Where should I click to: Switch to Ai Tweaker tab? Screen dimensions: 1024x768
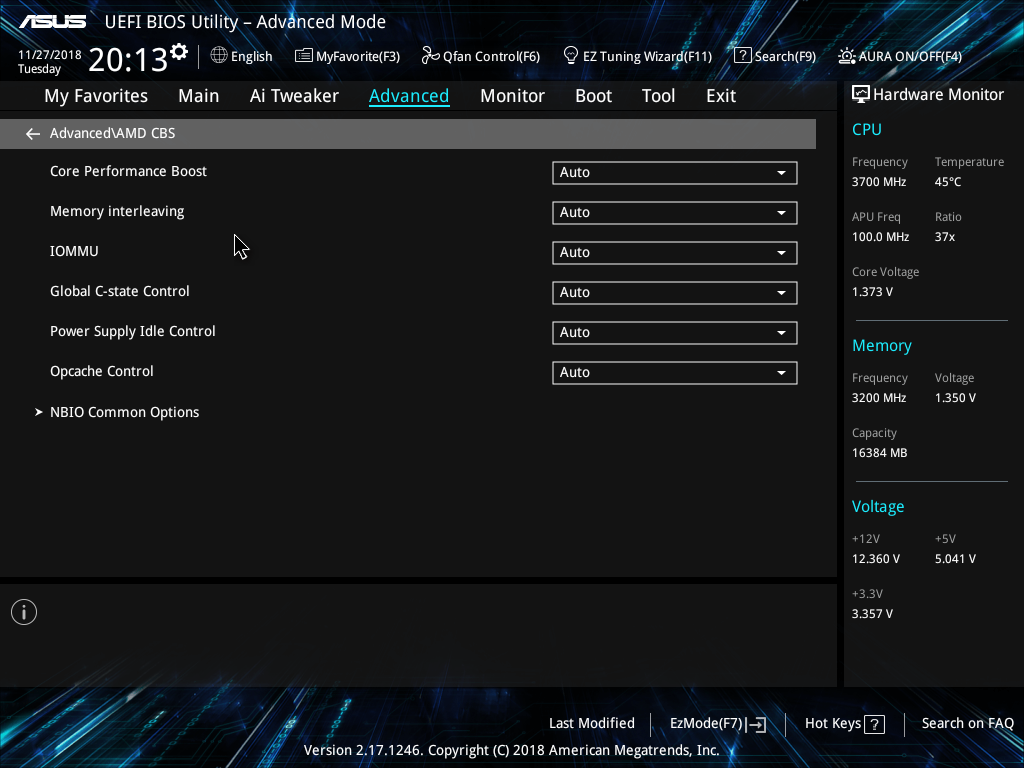[x=294, y=96]
